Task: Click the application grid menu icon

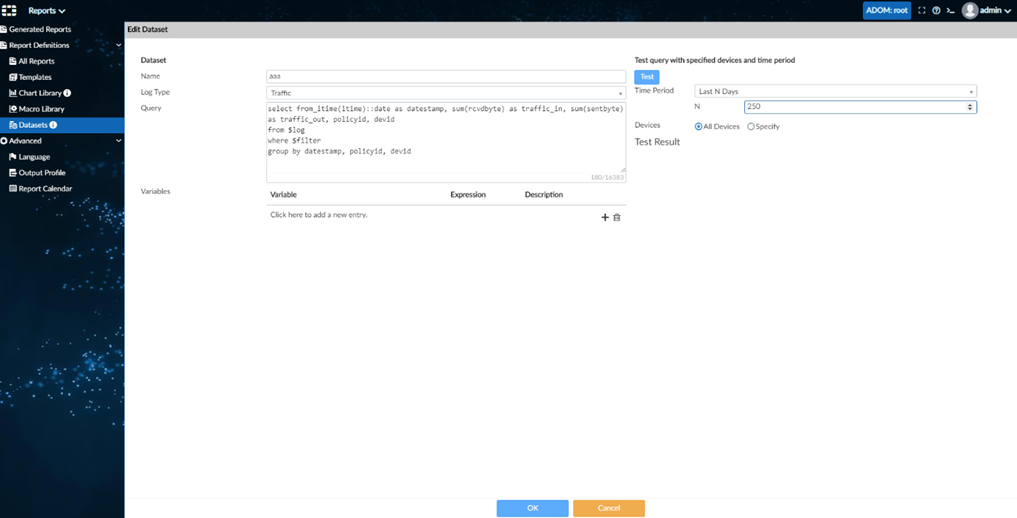Action: pyautogui.click(x=10, y=10)
